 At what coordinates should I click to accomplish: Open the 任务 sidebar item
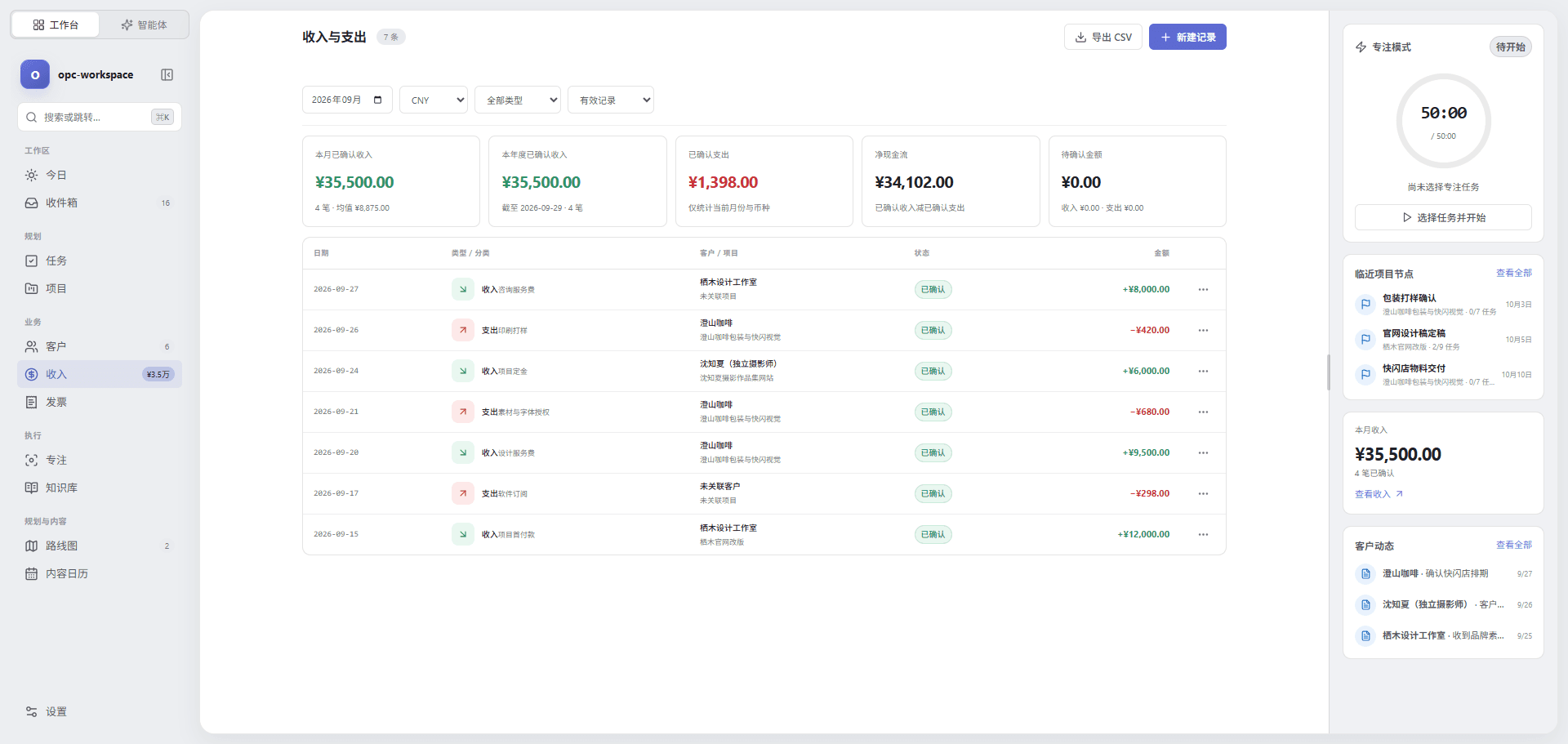(x=100, y=261)
